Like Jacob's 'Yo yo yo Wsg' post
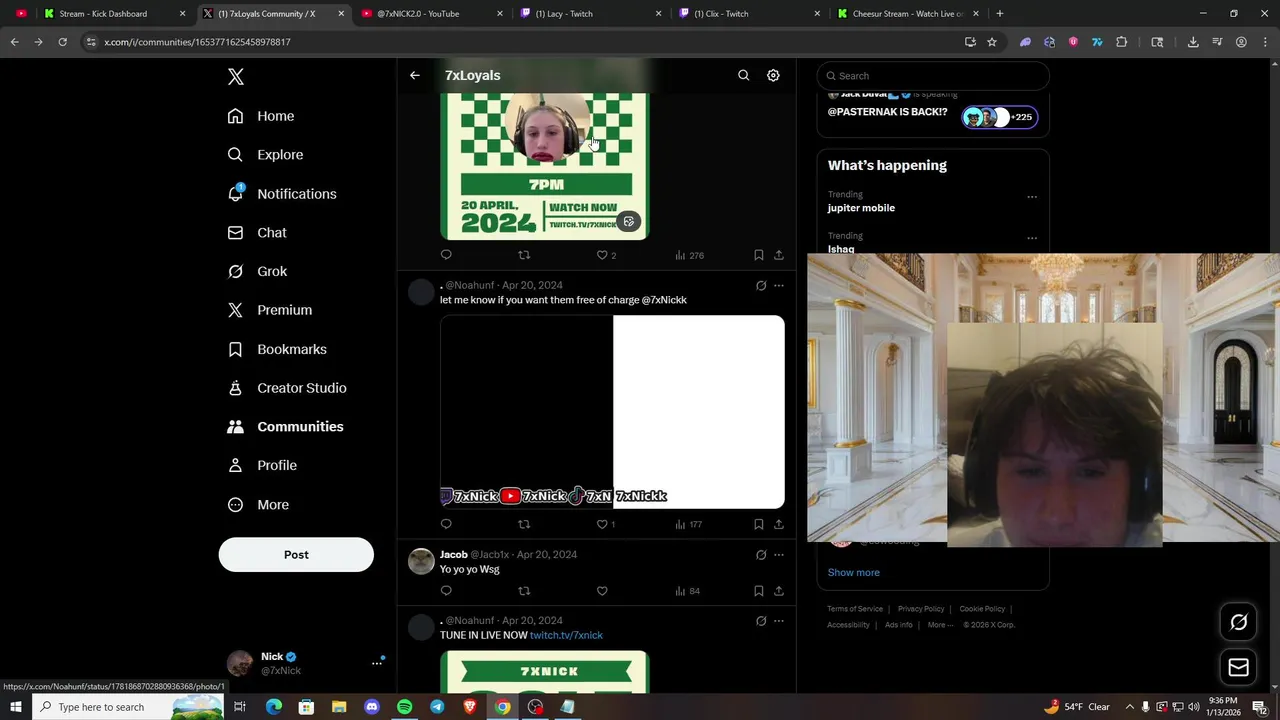 [602, 591]
